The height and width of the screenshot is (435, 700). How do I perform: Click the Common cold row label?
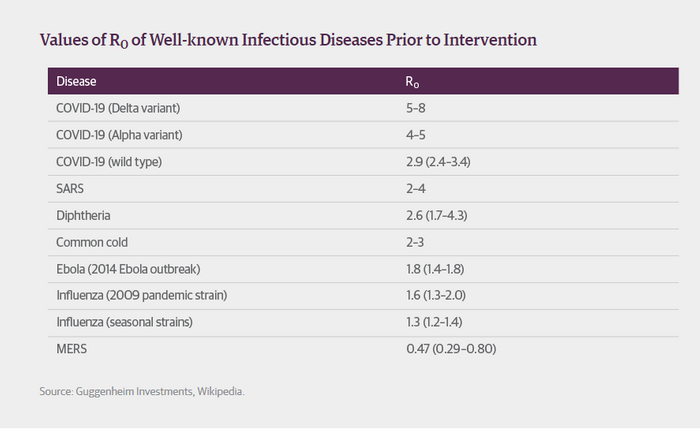(93, 241)
